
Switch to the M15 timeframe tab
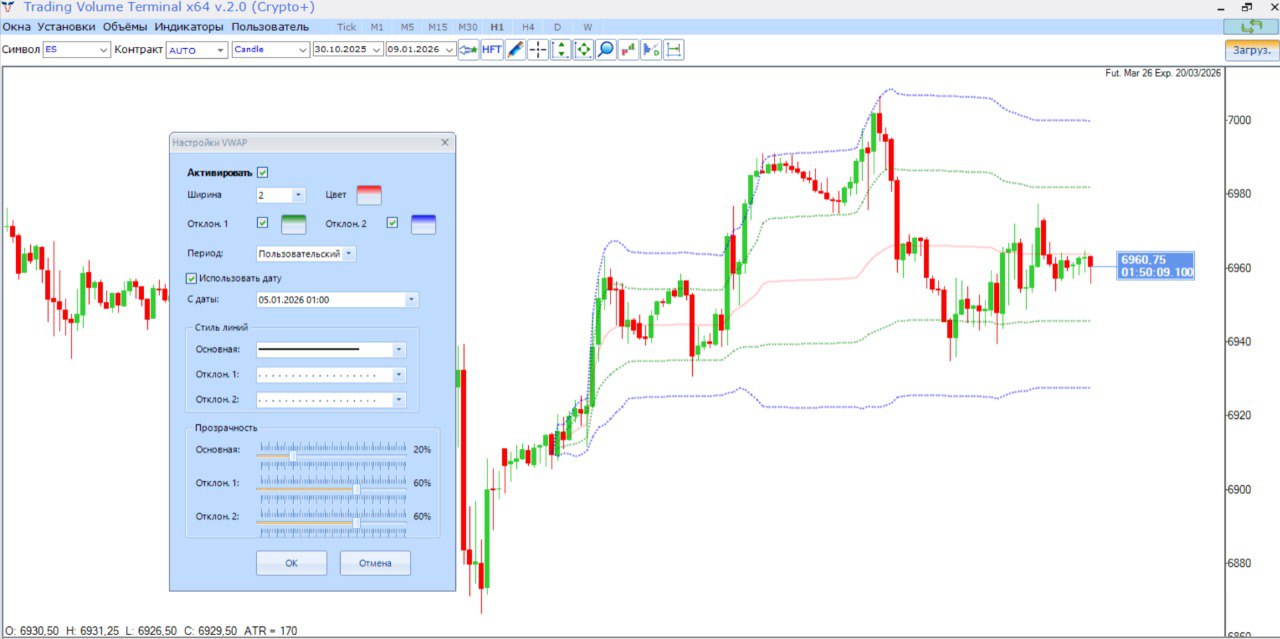point(437,27)
